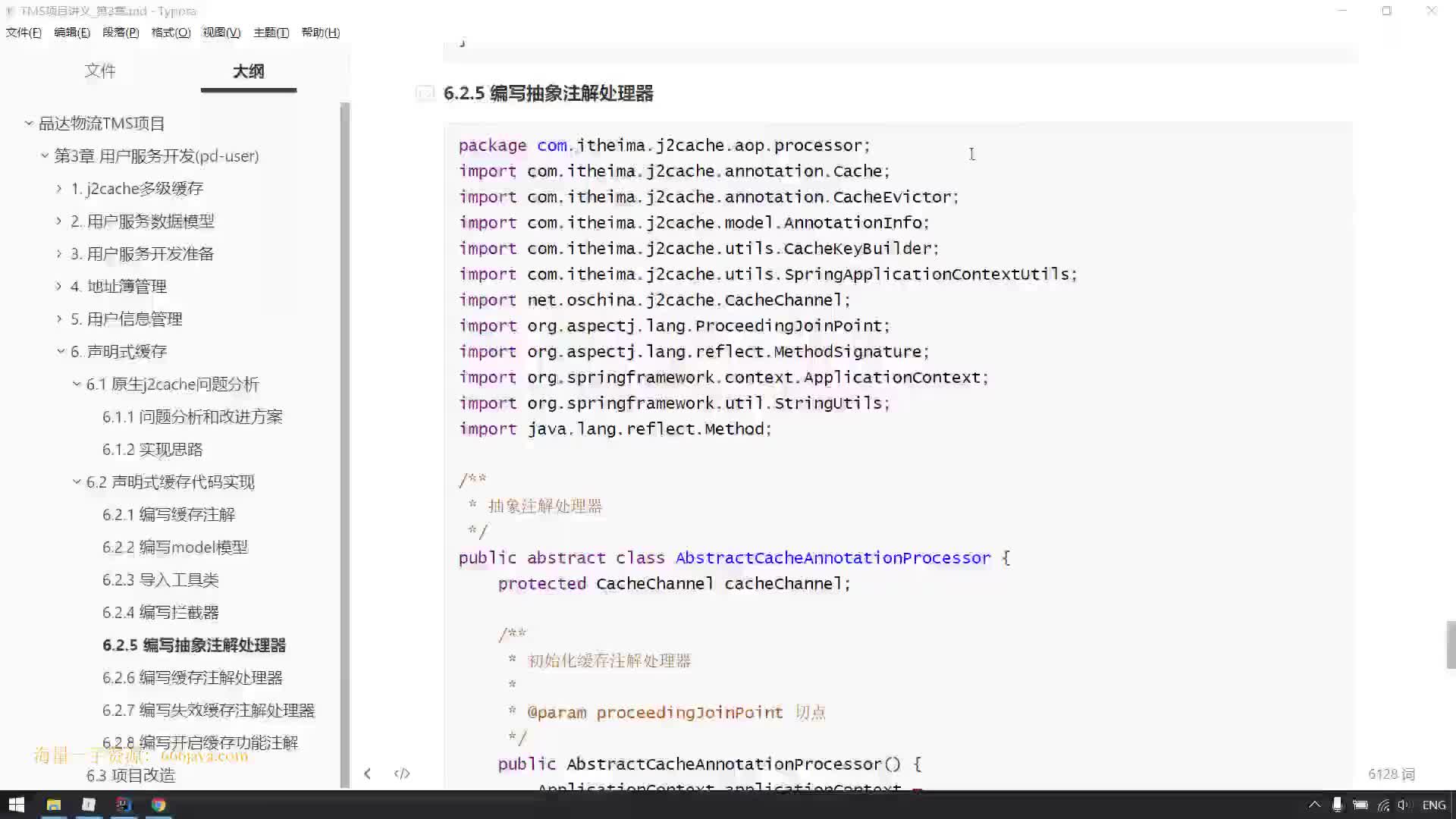This screenshot has height=819, width=1456.
Task: Open 4. 地址簿管理 outline entry
Action: pyautogui.click(x=118, y=286)
